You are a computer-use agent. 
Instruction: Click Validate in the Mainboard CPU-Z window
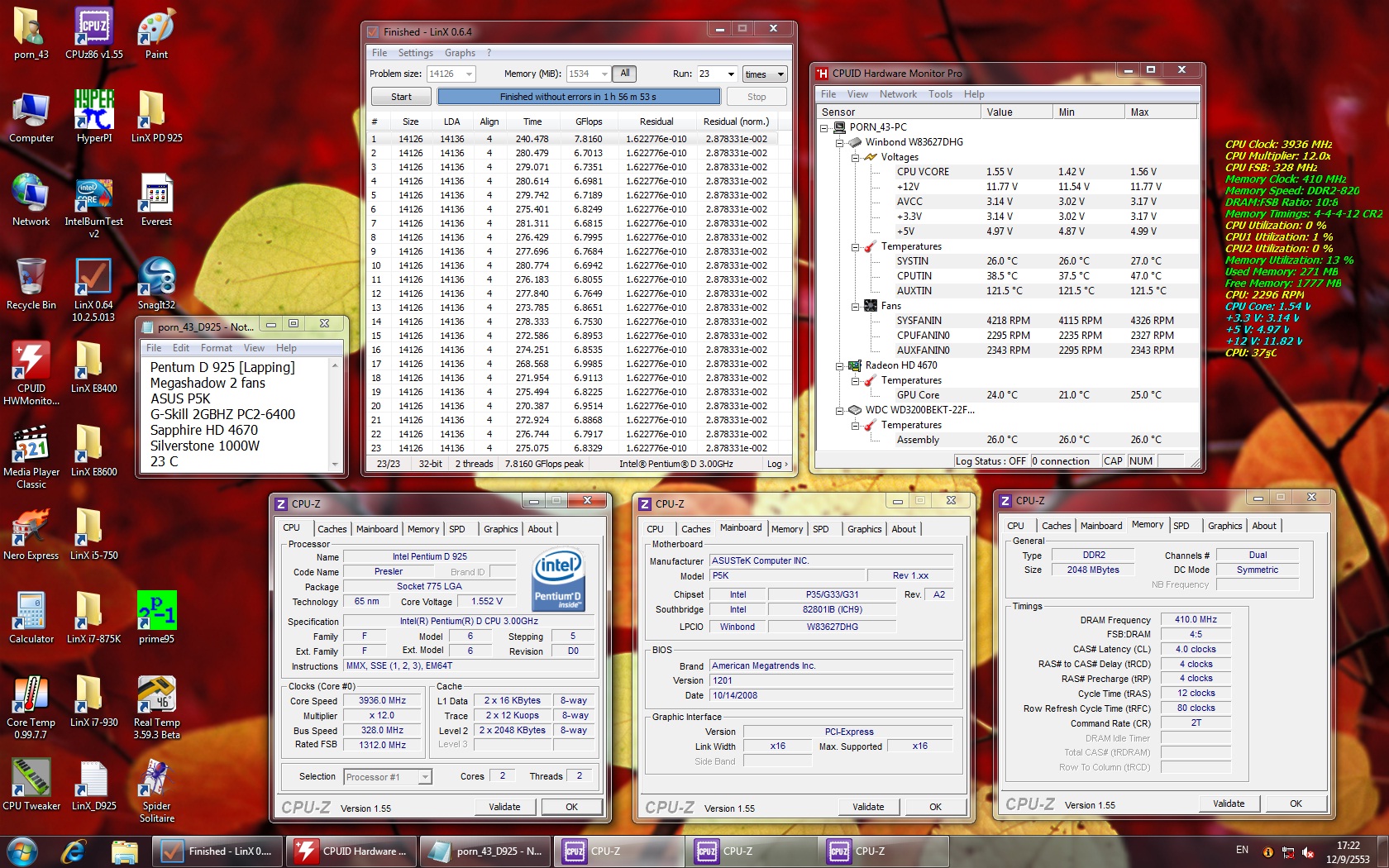coord(868,807)
